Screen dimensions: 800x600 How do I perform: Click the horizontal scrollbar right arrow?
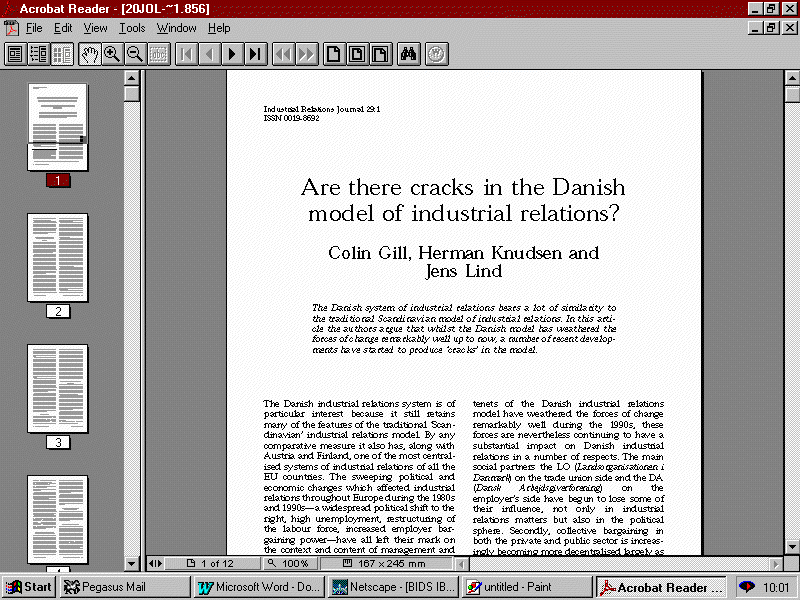pos(777,564)
